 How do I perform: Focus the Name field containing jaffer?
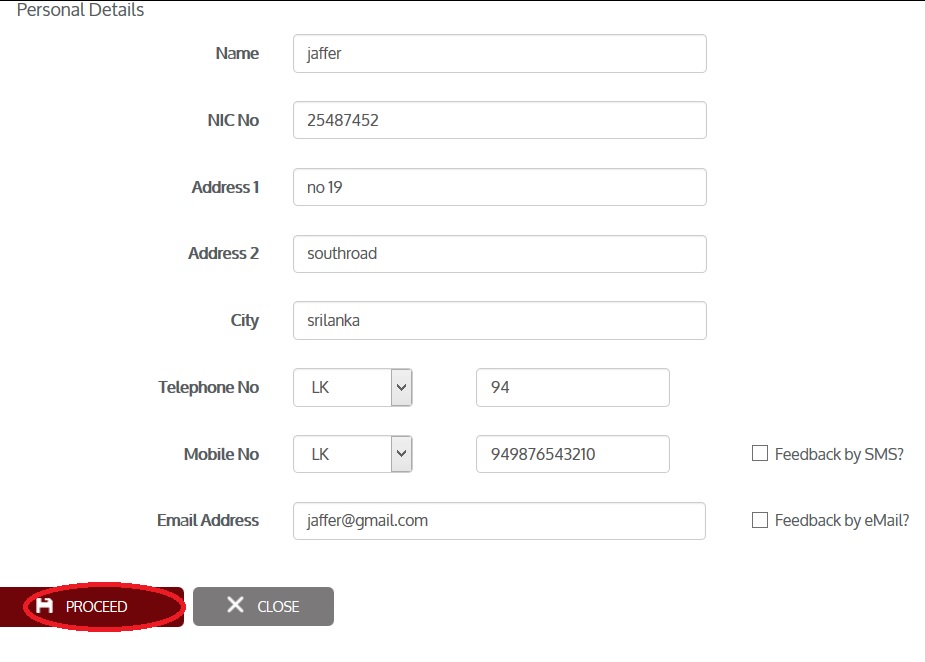(x=499, y=54)
